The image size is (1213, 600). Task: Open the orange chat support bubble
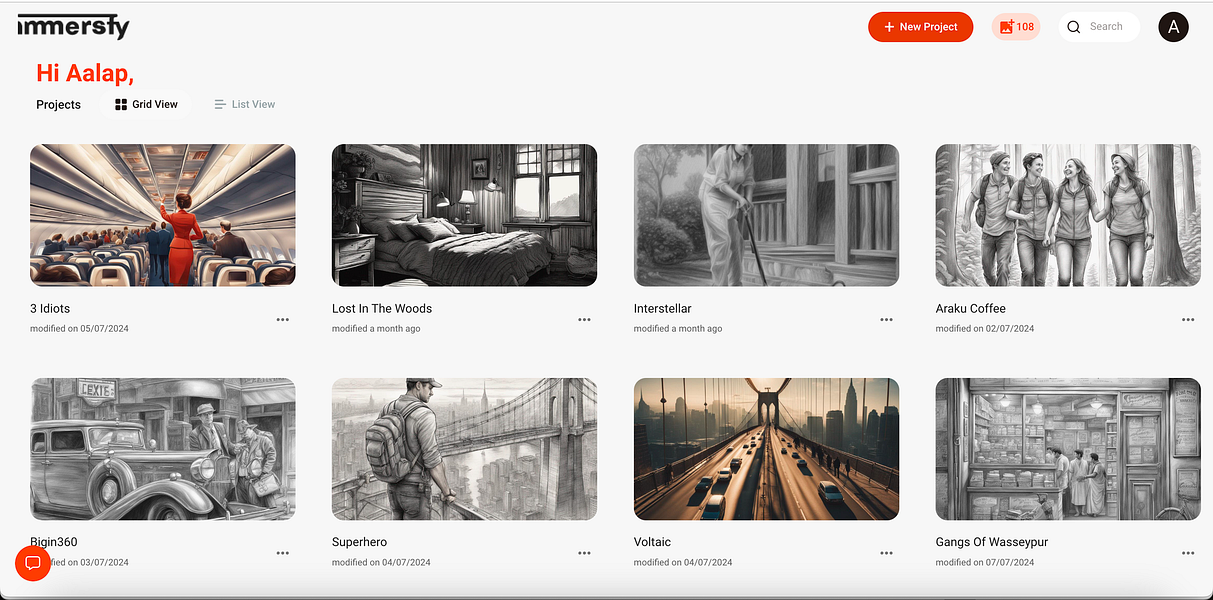tap(33, 563)
